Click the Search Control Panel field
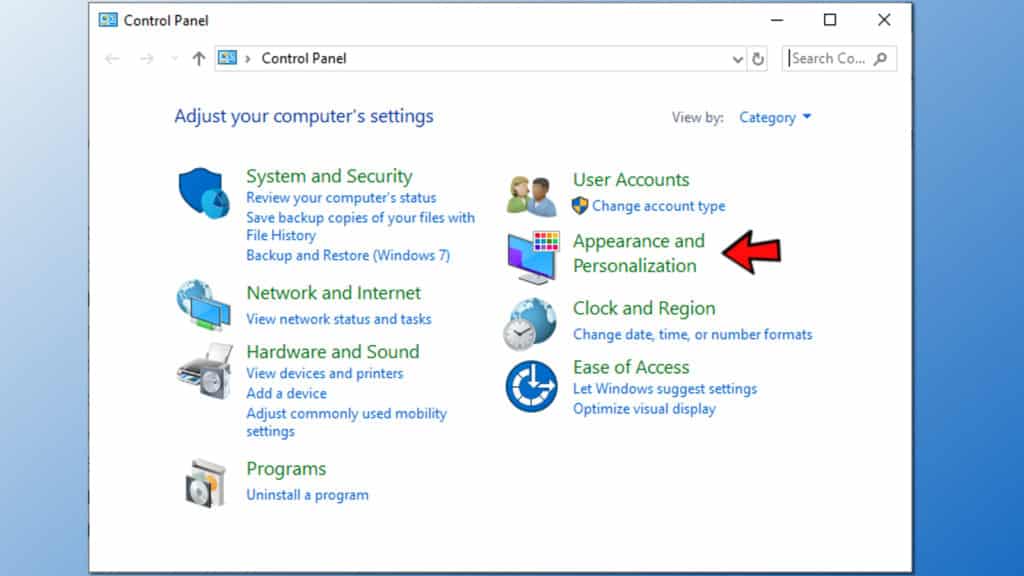This screenshot has width=1024, height=576. tap(830, 59)
